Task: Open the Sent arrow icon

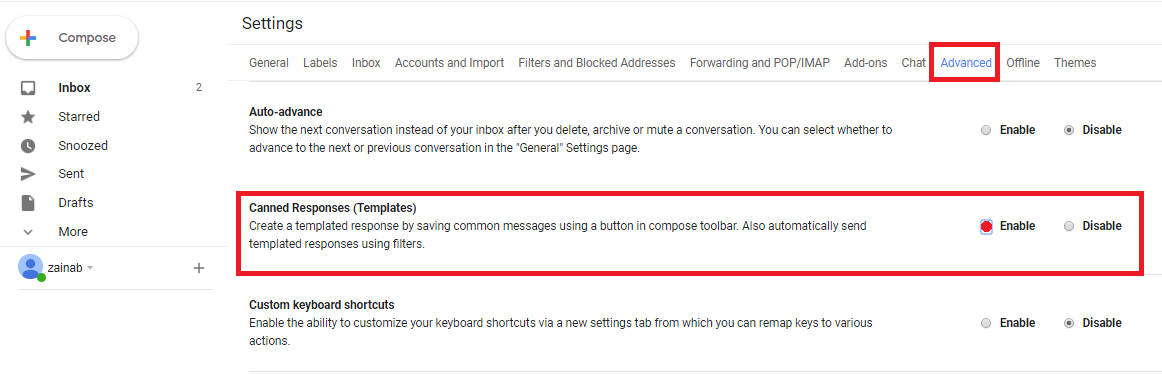Action: (x=28, y=174)
